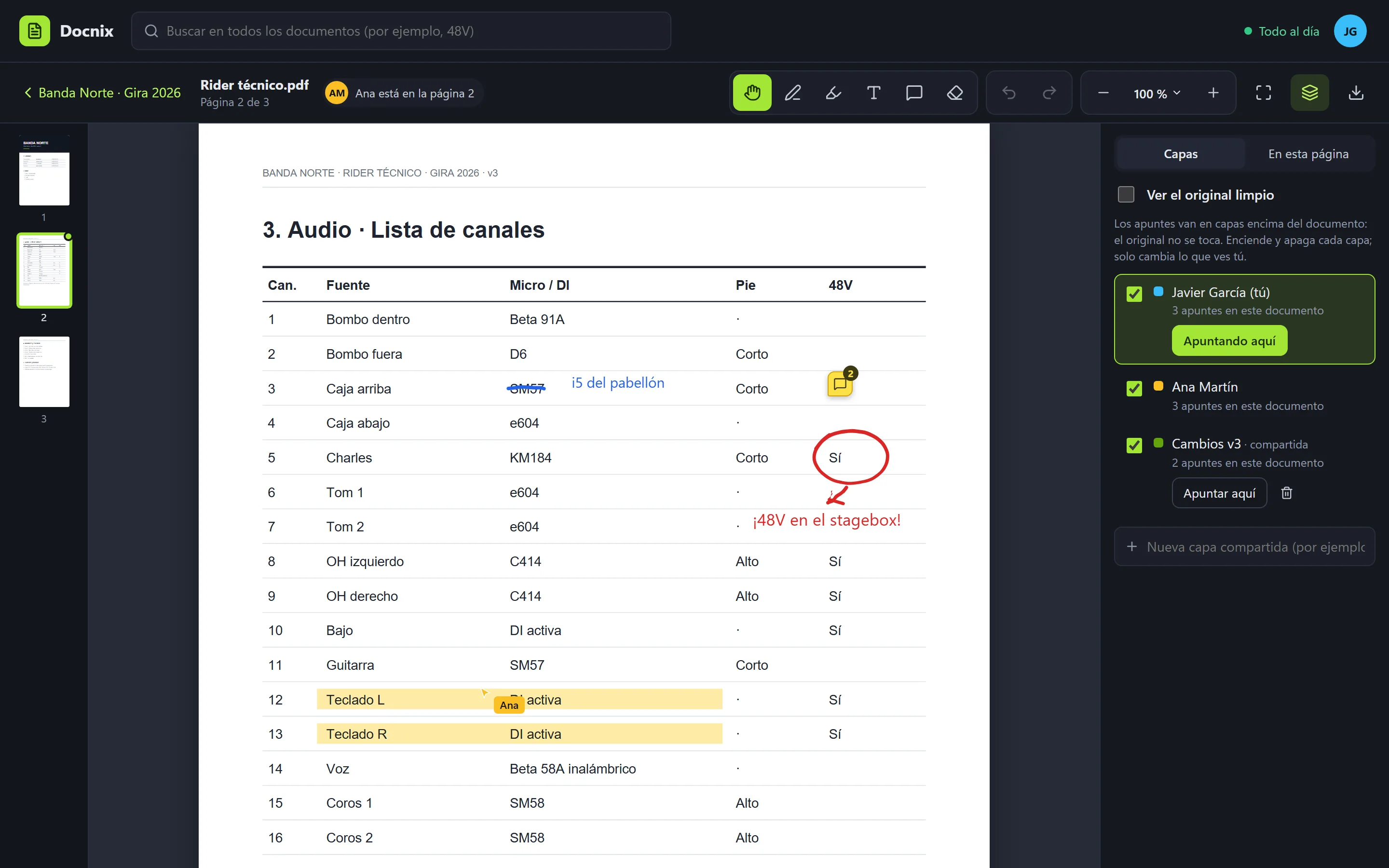This screenshot has height=868, width=1389.
Task: Activate the text annotation tool
Action: [873, 93]
